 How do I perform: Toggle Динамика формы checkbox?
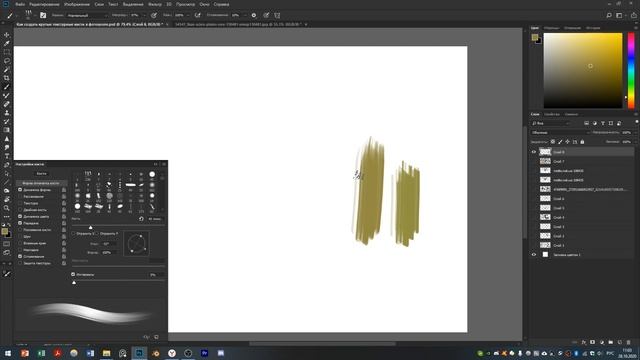pyautogui.click(x=20, y=190)
